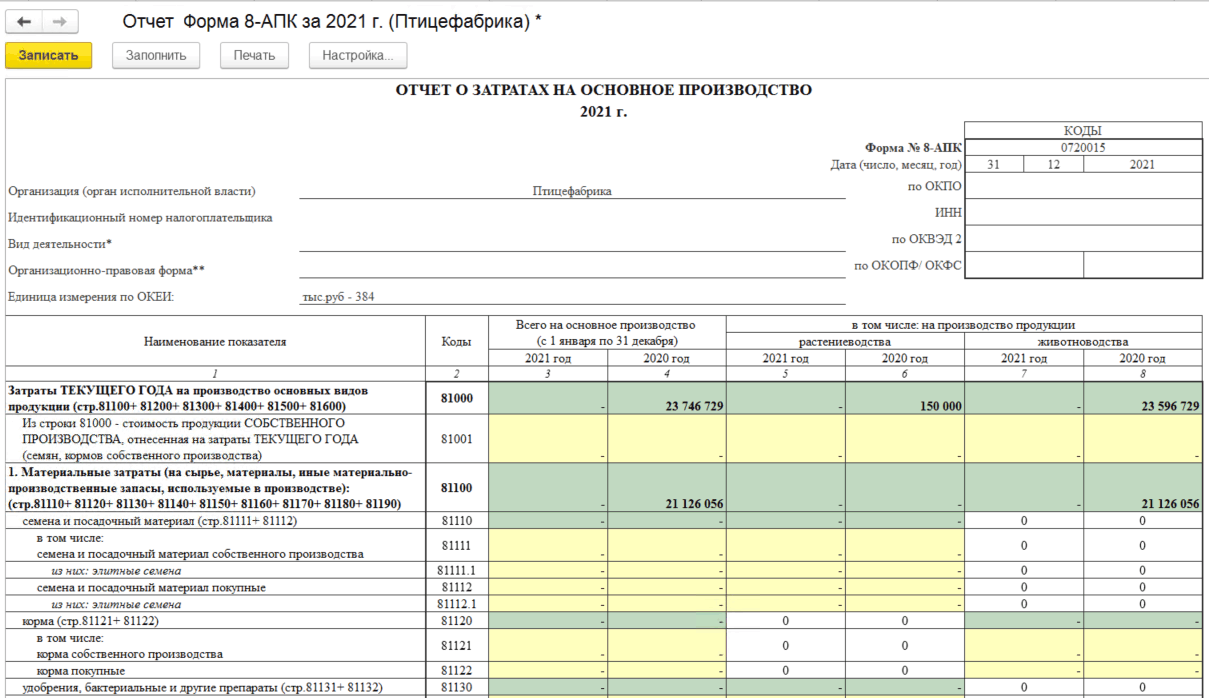Click the Вид деятельности blank line
The image size is (1209, 698).
pyautogui.click(x=572, y=243)
